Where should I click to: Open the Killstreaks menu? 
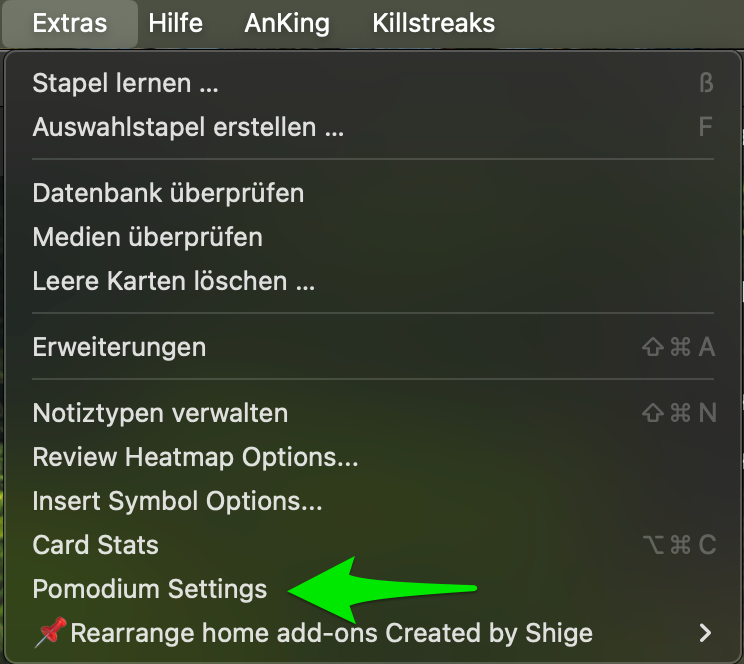pos(433,23)
